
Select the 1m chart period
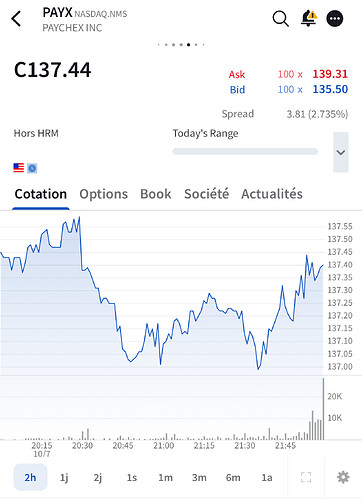point(165,477)
